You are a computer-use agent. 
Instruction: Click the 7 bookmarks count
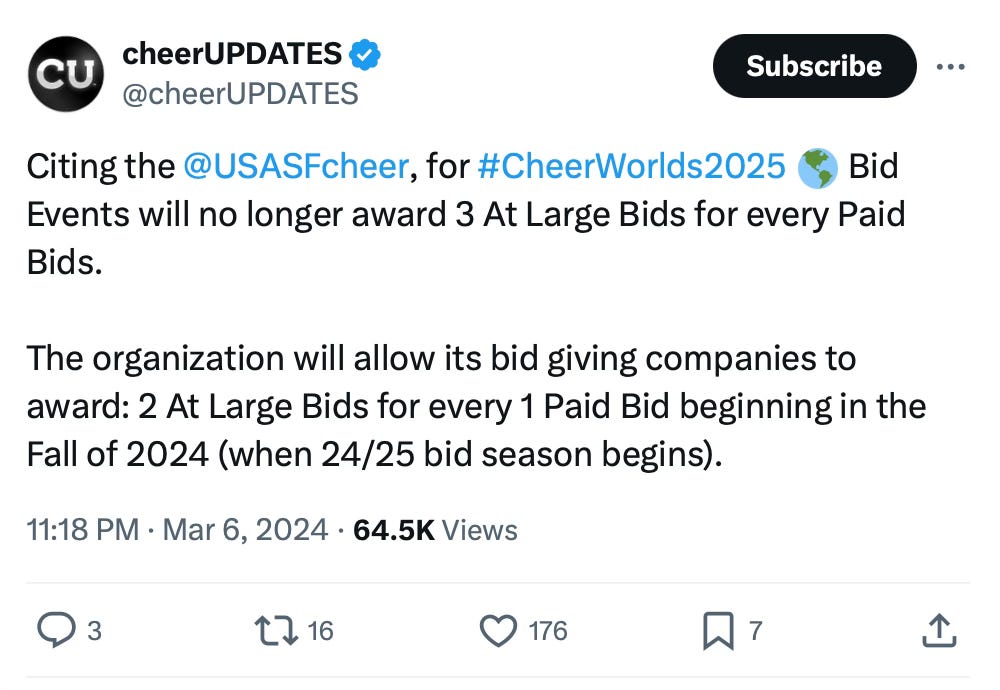pos(755,631)
